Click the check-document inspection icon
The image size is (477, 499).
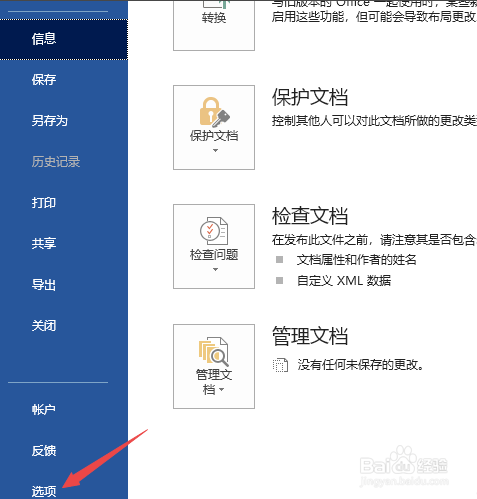pyautogui.click(x=214, y=231)
